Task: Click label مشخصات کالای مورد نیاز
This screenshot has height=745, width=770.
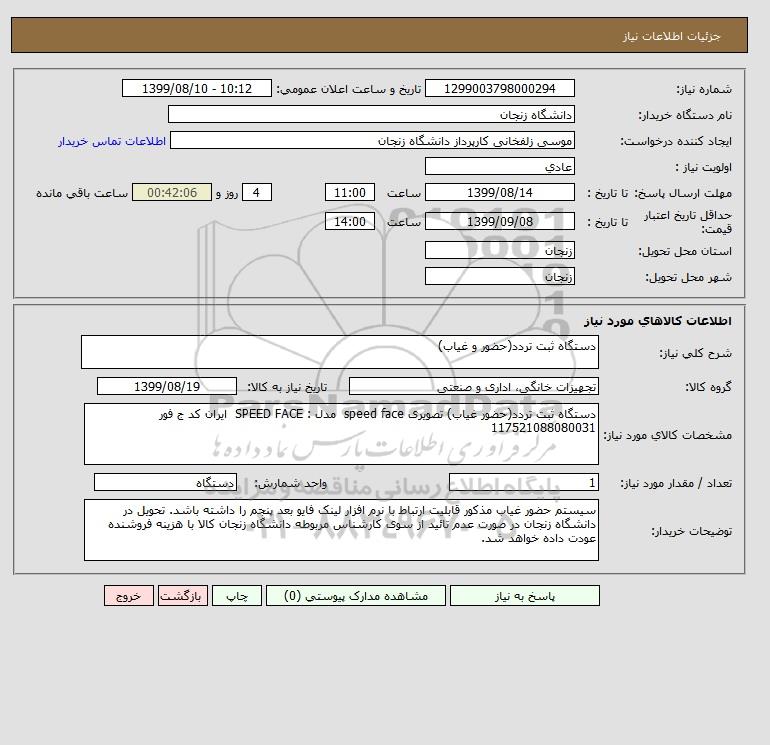Action: tap(667, 435)
